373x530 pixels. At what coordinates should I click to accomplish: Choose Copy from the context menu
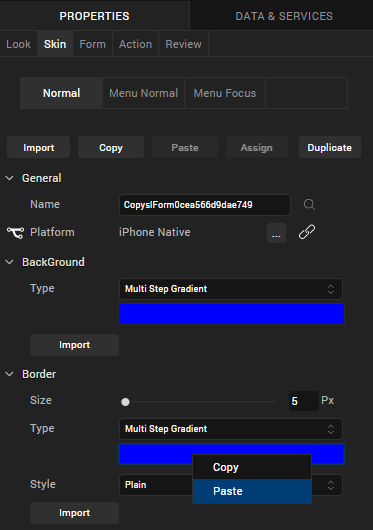coord(252,467)
